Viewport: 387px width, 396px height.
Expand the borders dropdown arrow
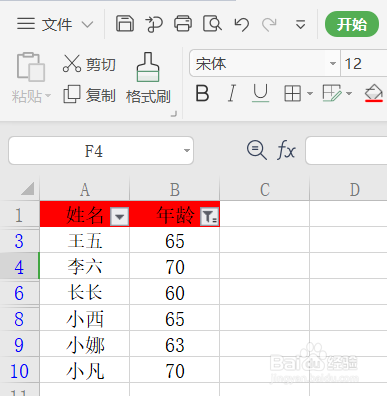tap(310, 93)
